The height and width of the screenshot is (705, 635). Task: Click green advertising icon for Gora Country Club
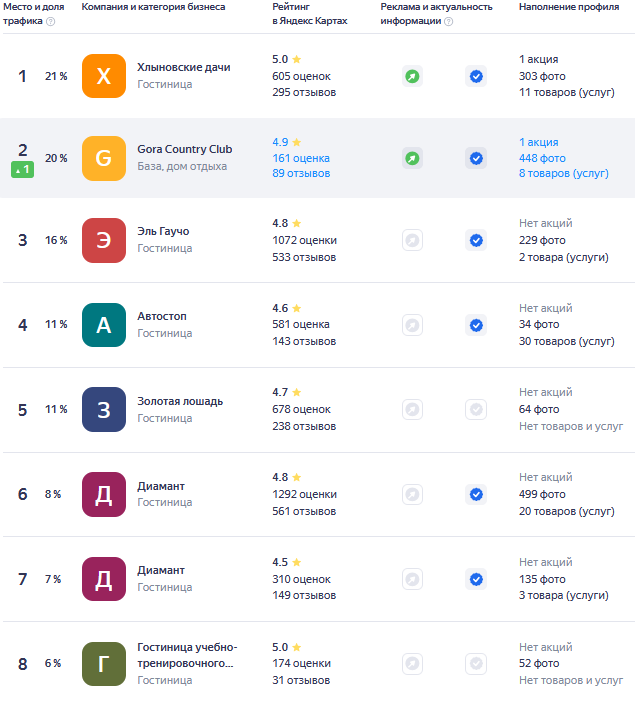(412, 158)
